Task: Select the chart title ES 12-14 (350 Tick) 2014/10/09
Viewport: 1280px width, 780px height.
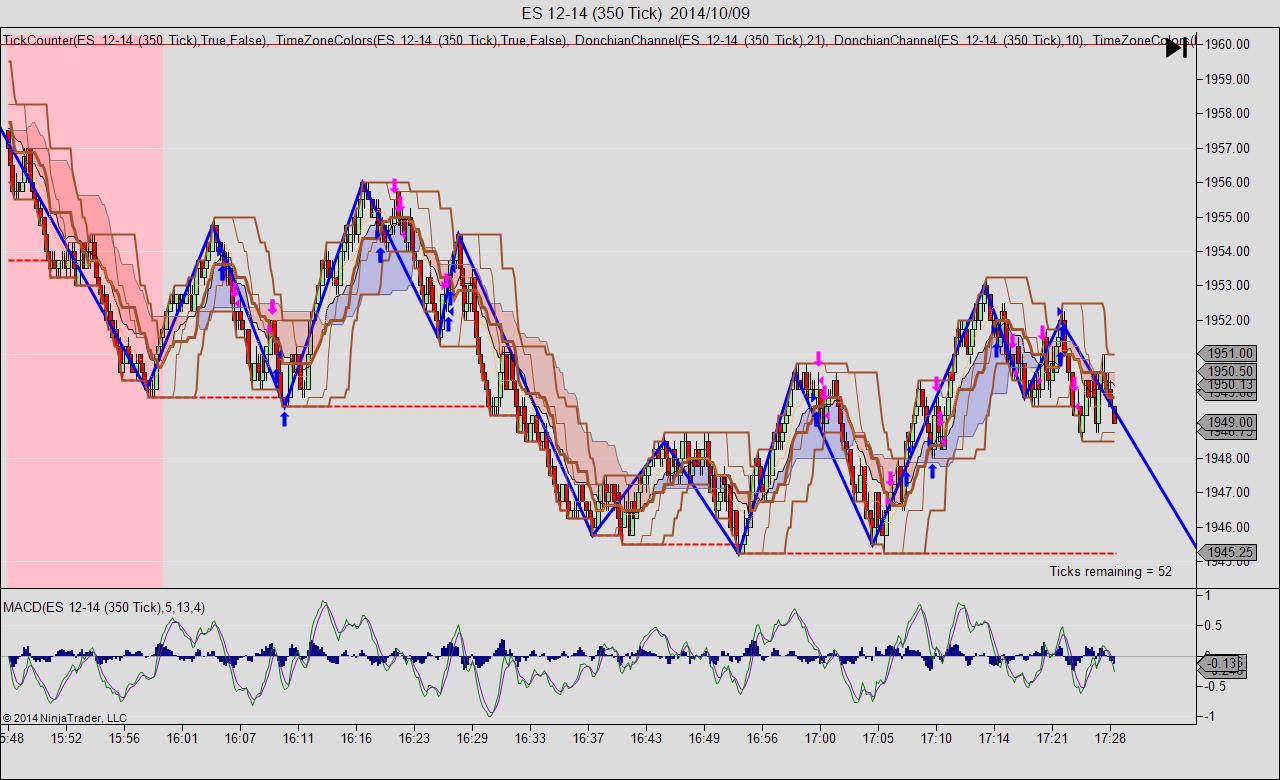Action: tap(636, 13)
